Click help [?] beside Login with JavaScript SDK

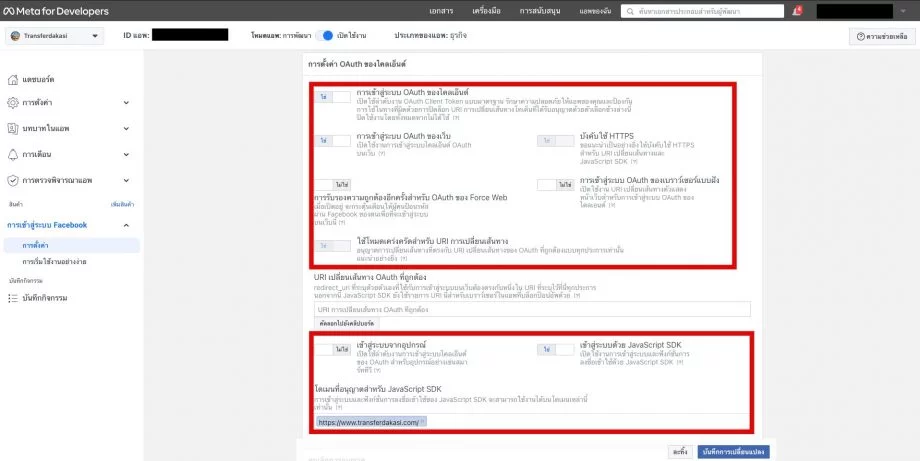[679, 362]
